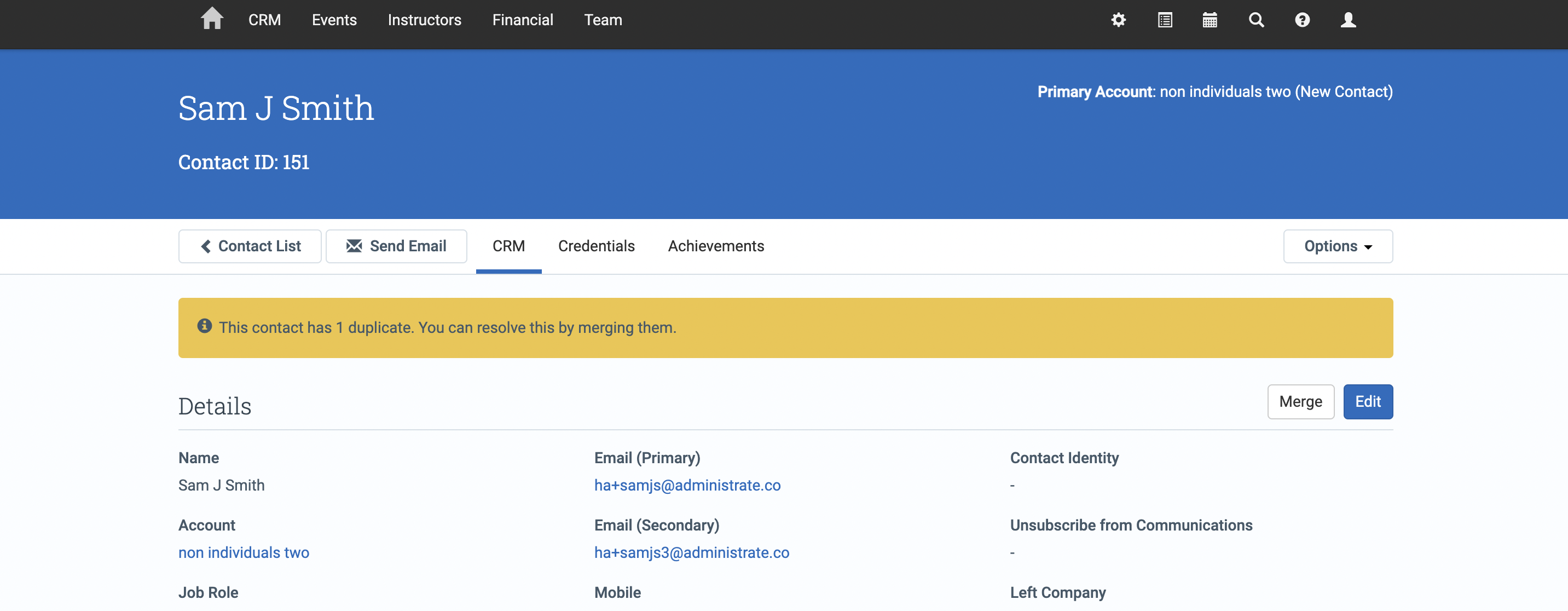Open the CRM menu in top navigation

click(265, 20)
